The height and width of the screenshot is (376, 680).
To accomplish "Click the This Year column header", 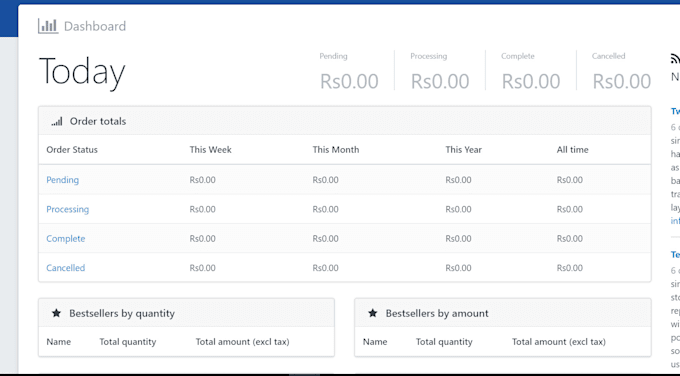I will point(463,150).
